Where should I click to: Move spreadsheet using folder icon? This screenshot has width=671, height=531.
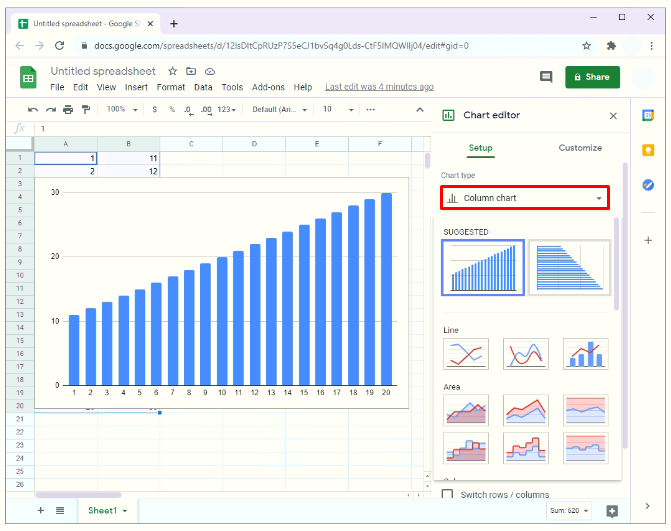tap(191, 71)
